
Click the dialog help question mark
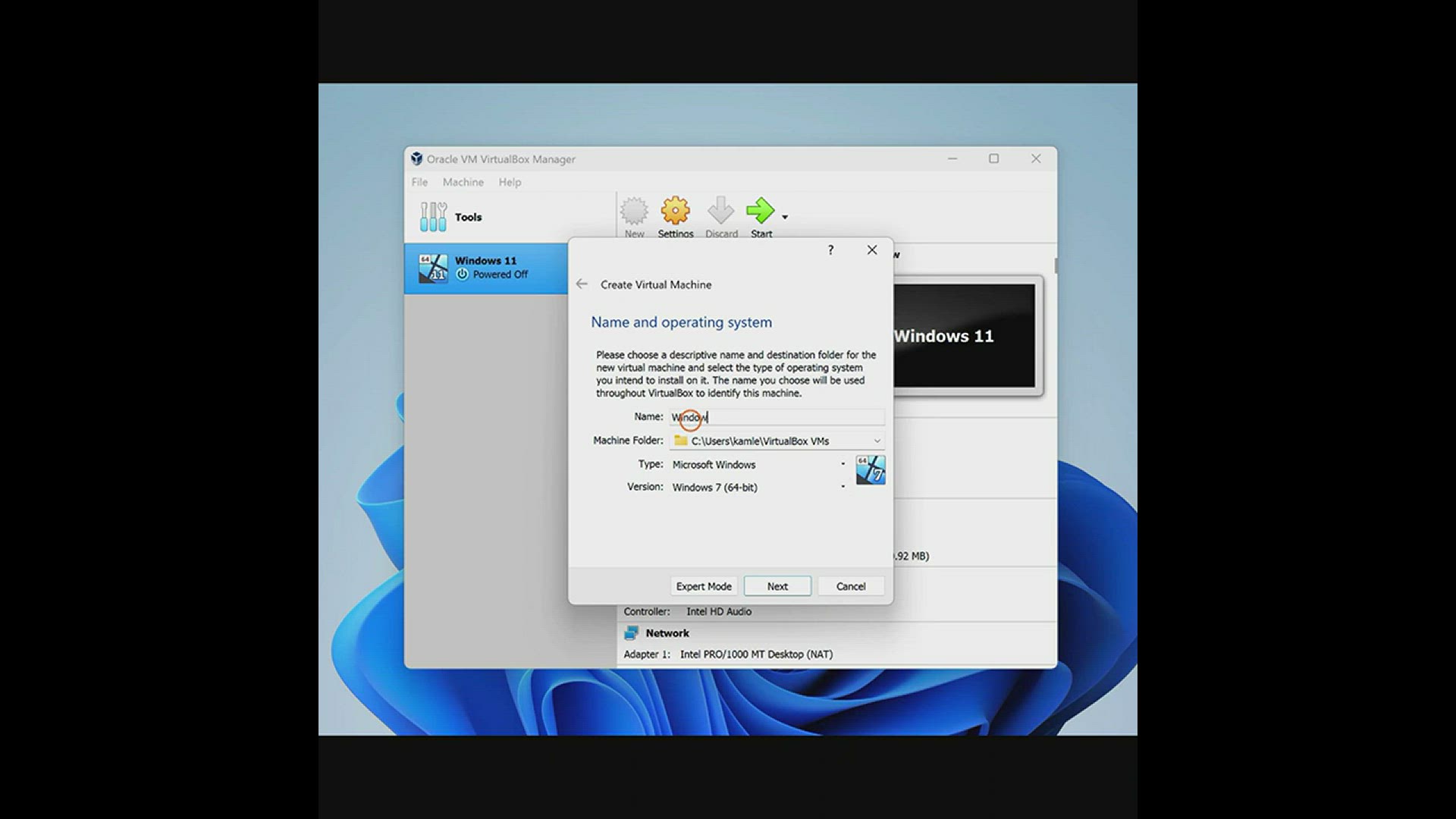[x=831, y=250]
